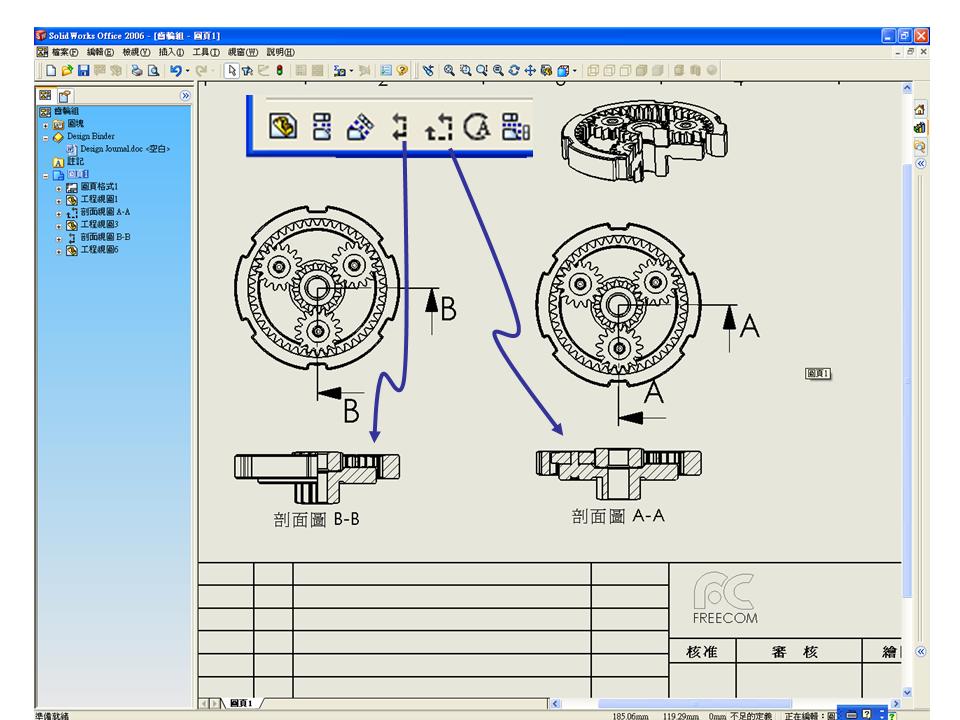Select the Pan tool with four arrows
This screenshot has height=720, width=960.
click(530, 70)
